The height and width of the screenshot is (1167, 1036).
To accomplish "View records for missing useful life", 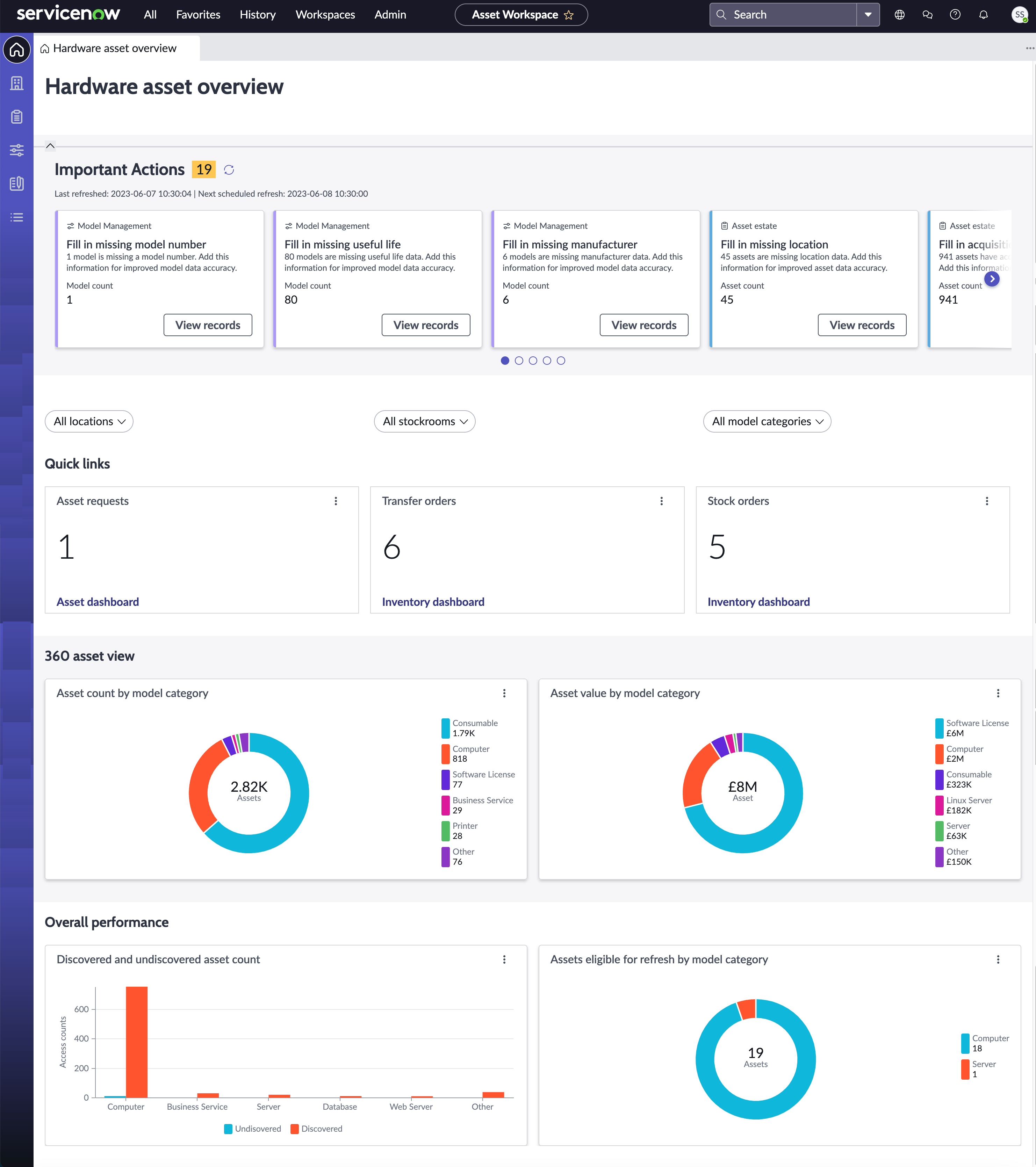I will click(x=426, y=325).
